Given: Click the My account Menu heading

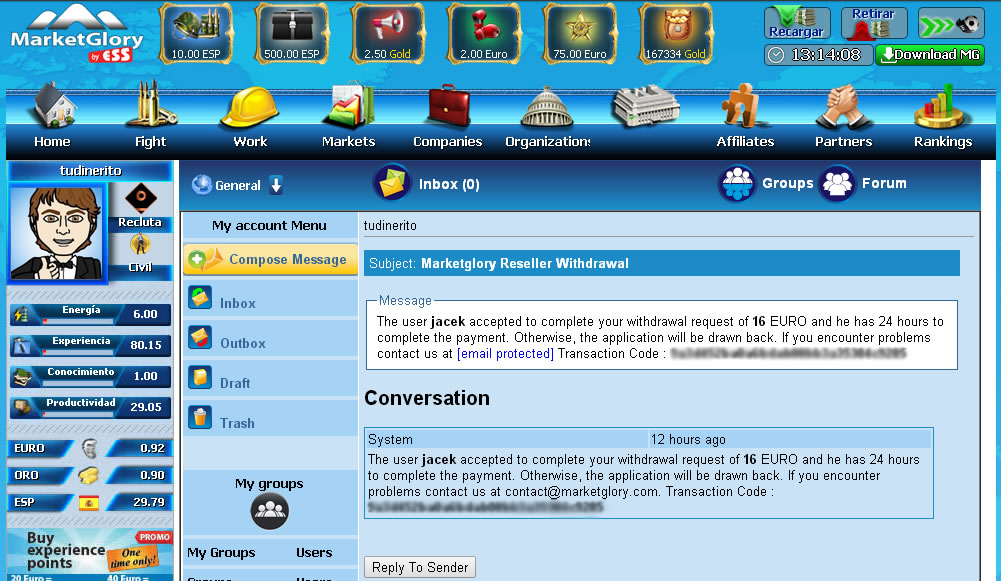Looking at the screenshot, I should (x=269, y=225).
